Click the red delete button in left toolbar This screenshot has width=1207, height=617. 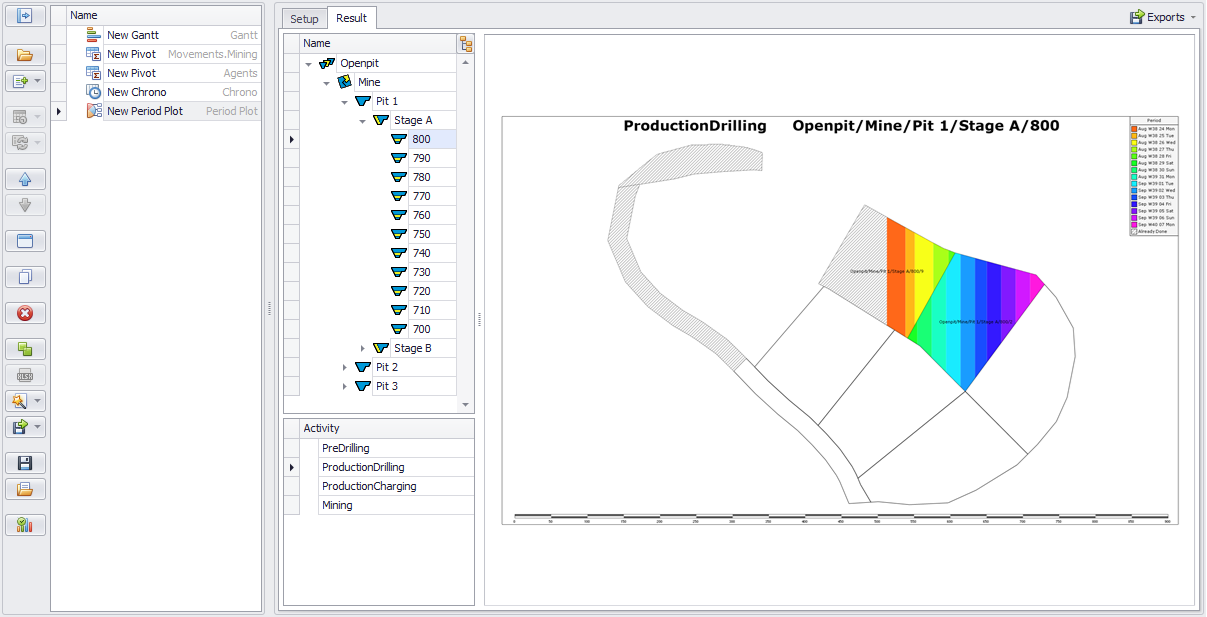[x=25, y=313]
